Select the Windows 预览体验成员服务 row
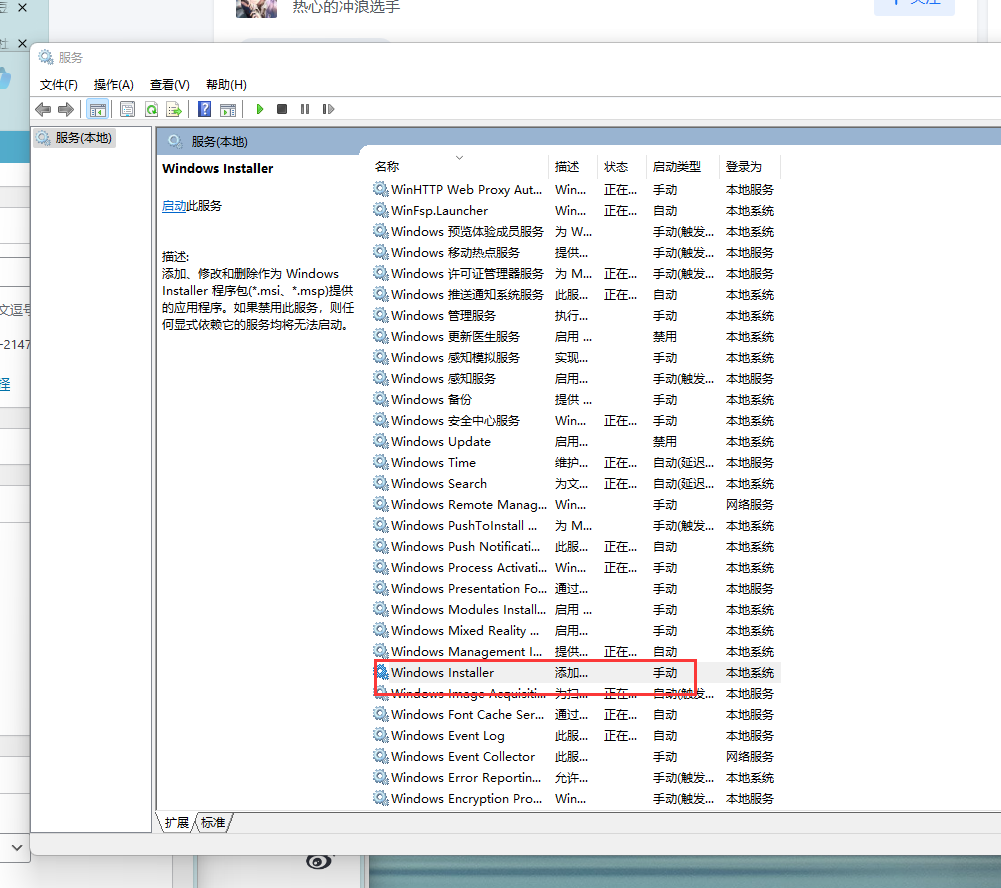This screenshot has height=888, width=1001. click(x=576, y=231)
